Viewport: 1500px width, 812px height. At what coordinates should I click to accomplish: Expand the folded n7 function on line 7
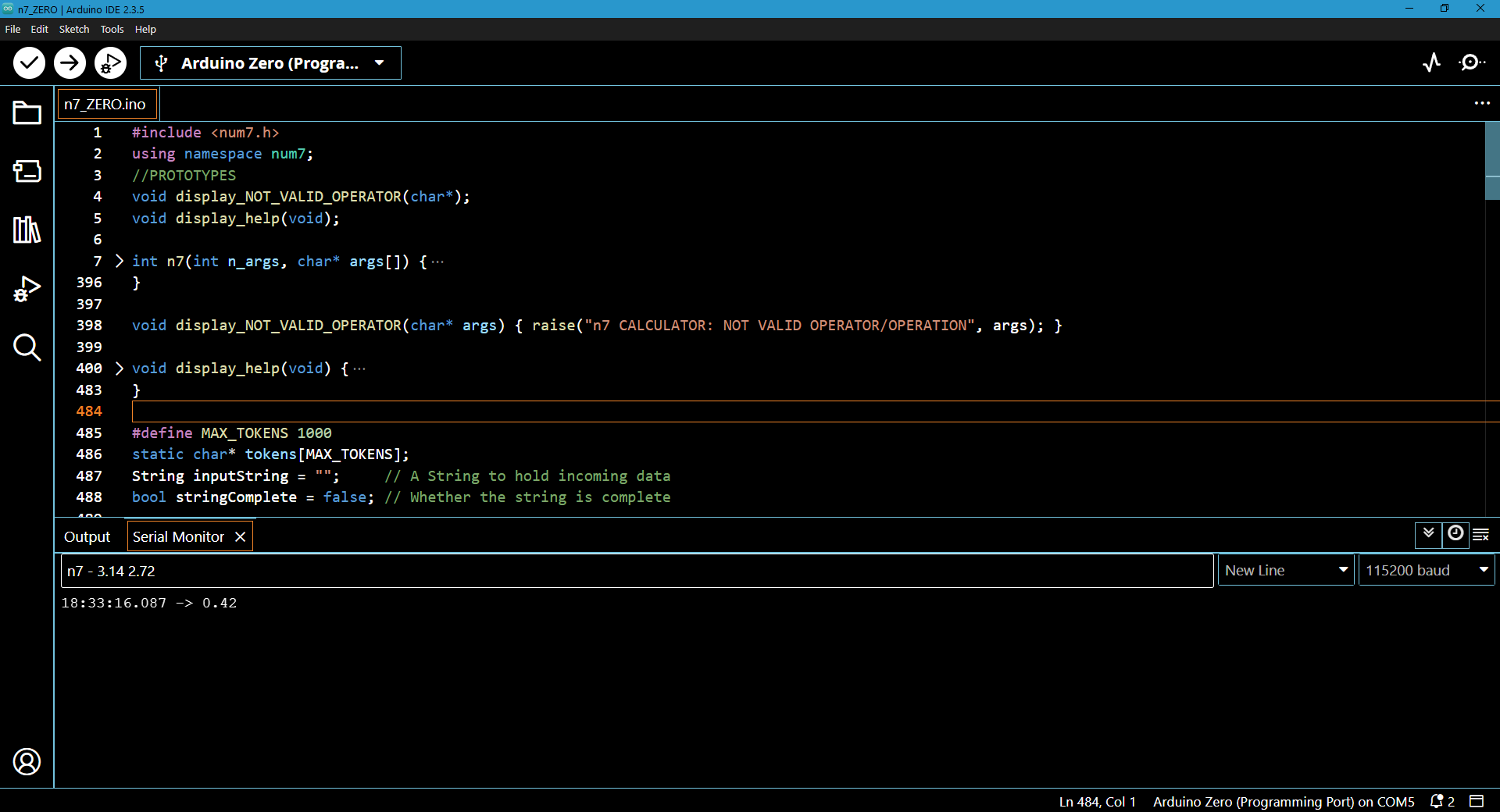(x=120, y=261)
